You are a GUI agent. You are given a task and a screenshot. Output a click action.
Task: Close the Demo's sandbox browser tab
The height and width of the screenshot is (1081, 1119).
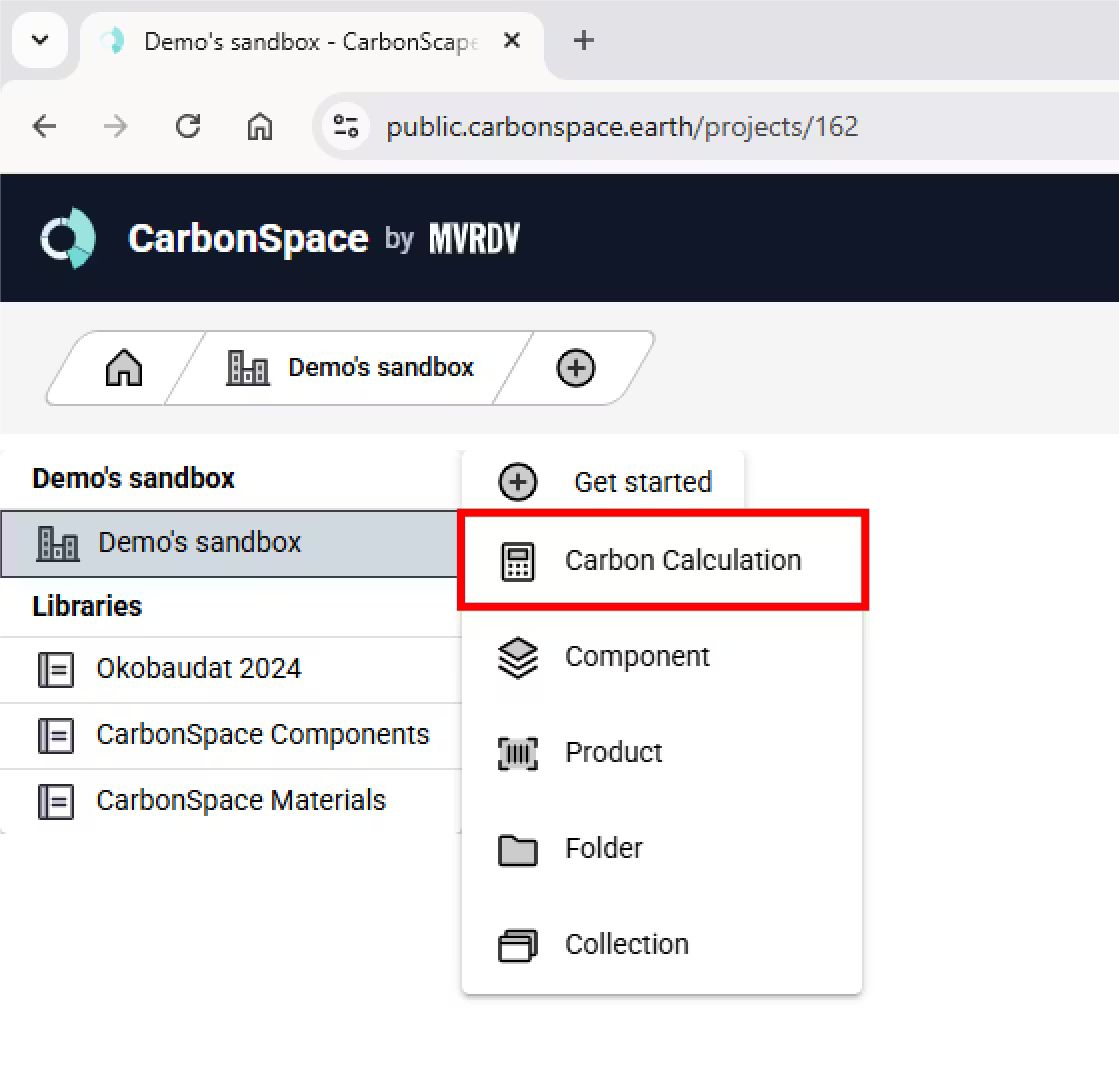tap(511, 41)
